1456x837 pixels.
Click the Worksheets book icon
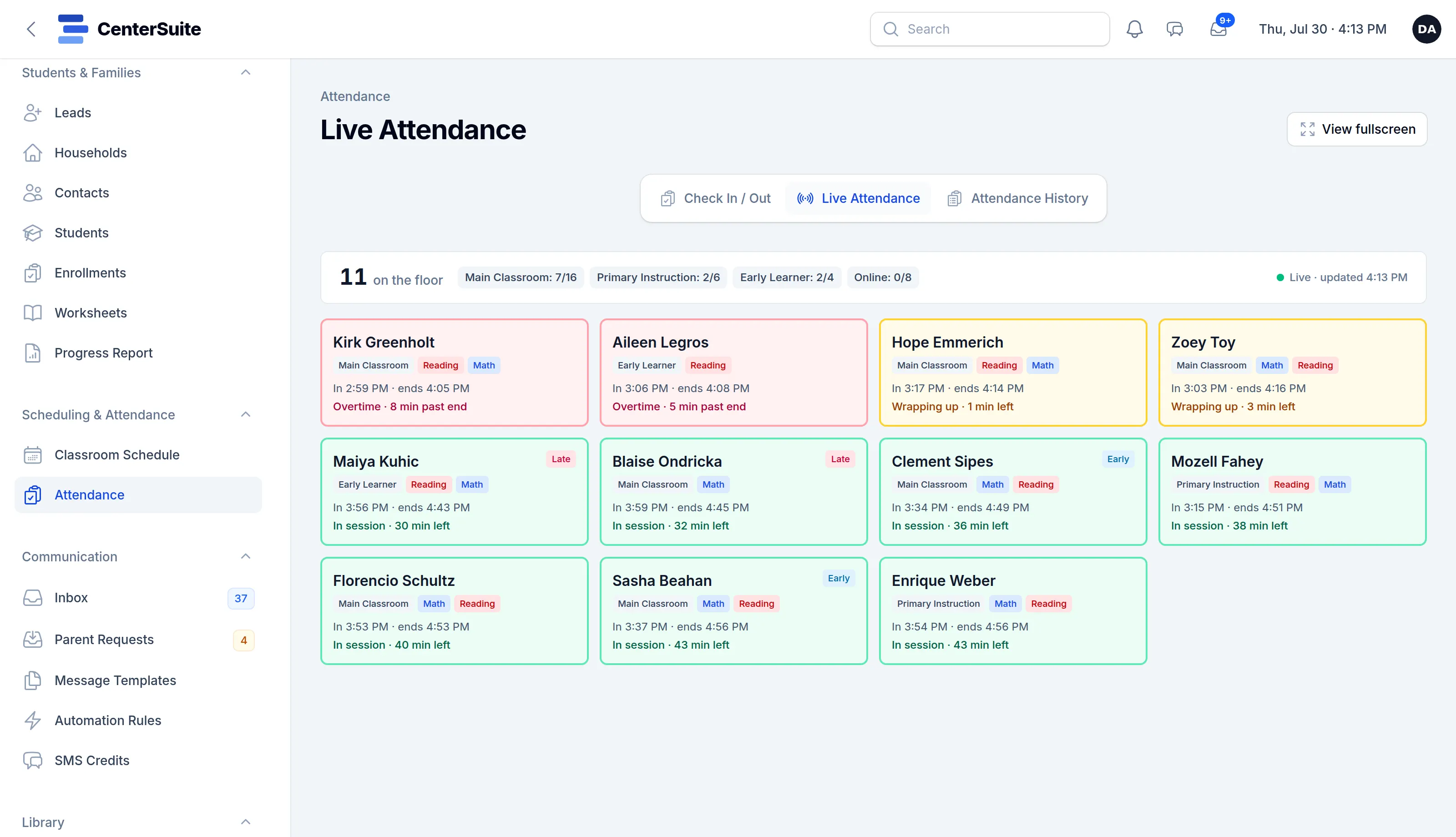coord(33,313)
